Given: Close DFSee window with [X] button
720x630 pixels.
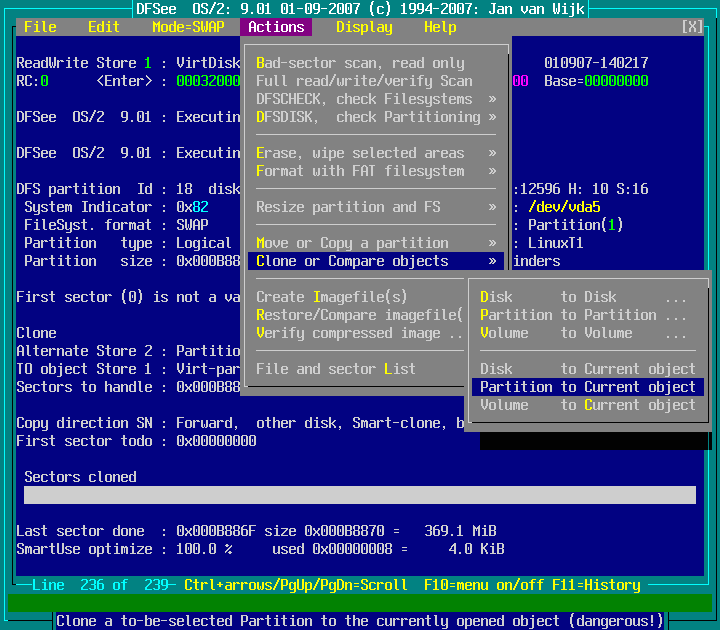Looking at the screenshot, I should point(692,27).
